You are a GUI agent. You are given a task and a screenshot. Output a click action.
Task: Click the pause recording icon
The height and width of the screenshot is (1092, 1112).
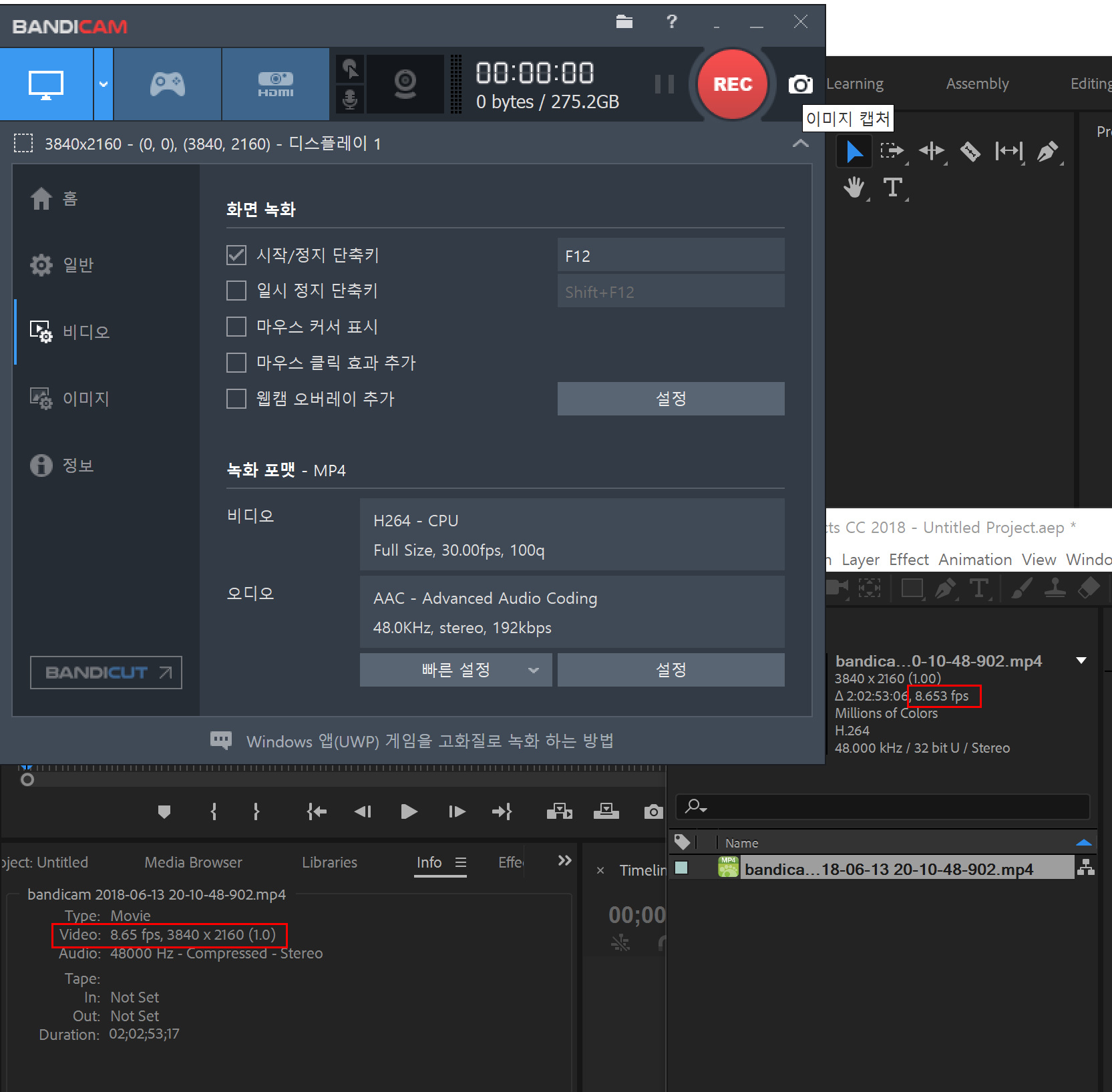664,84
